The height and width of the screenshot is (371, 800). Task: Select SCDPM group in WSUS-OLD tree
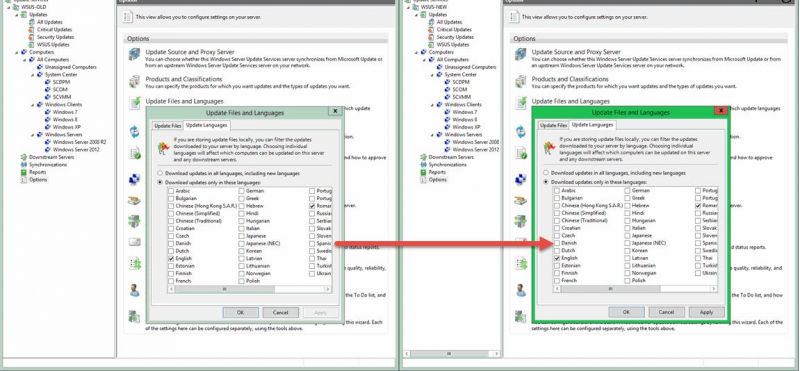(61, 82)
